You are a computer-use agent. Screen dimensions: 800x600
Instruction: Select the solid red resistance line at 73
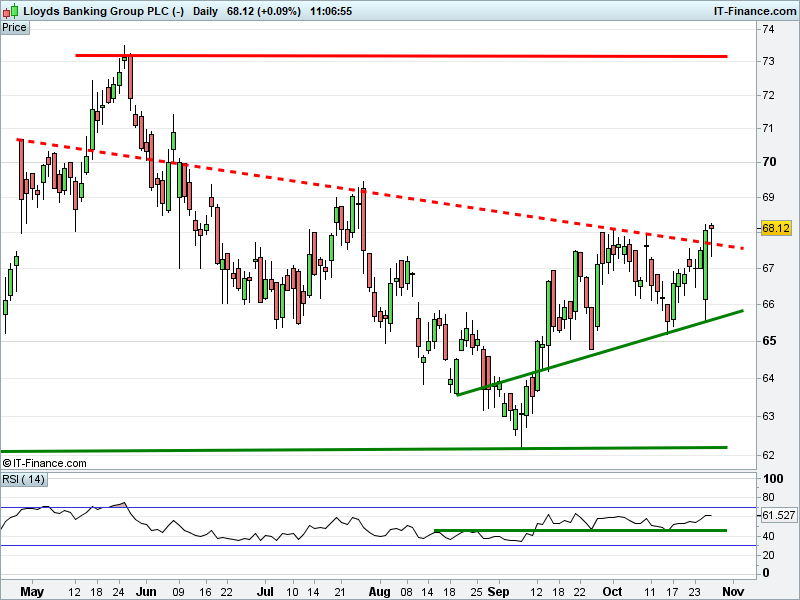coord(401,56)
